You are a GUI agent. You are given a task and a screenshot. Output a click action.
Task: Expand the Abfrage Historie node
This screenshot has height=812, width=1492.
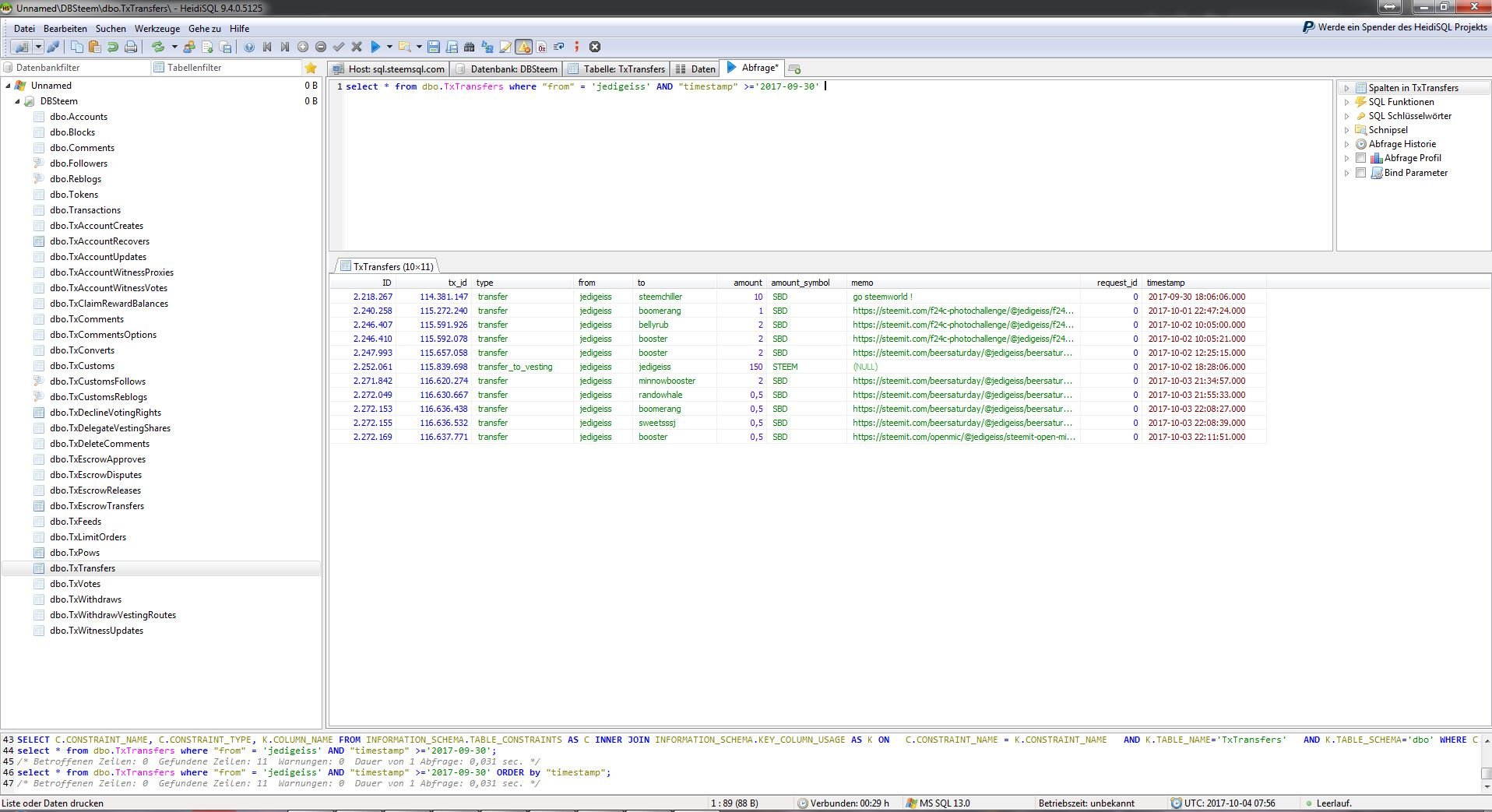1346,144
